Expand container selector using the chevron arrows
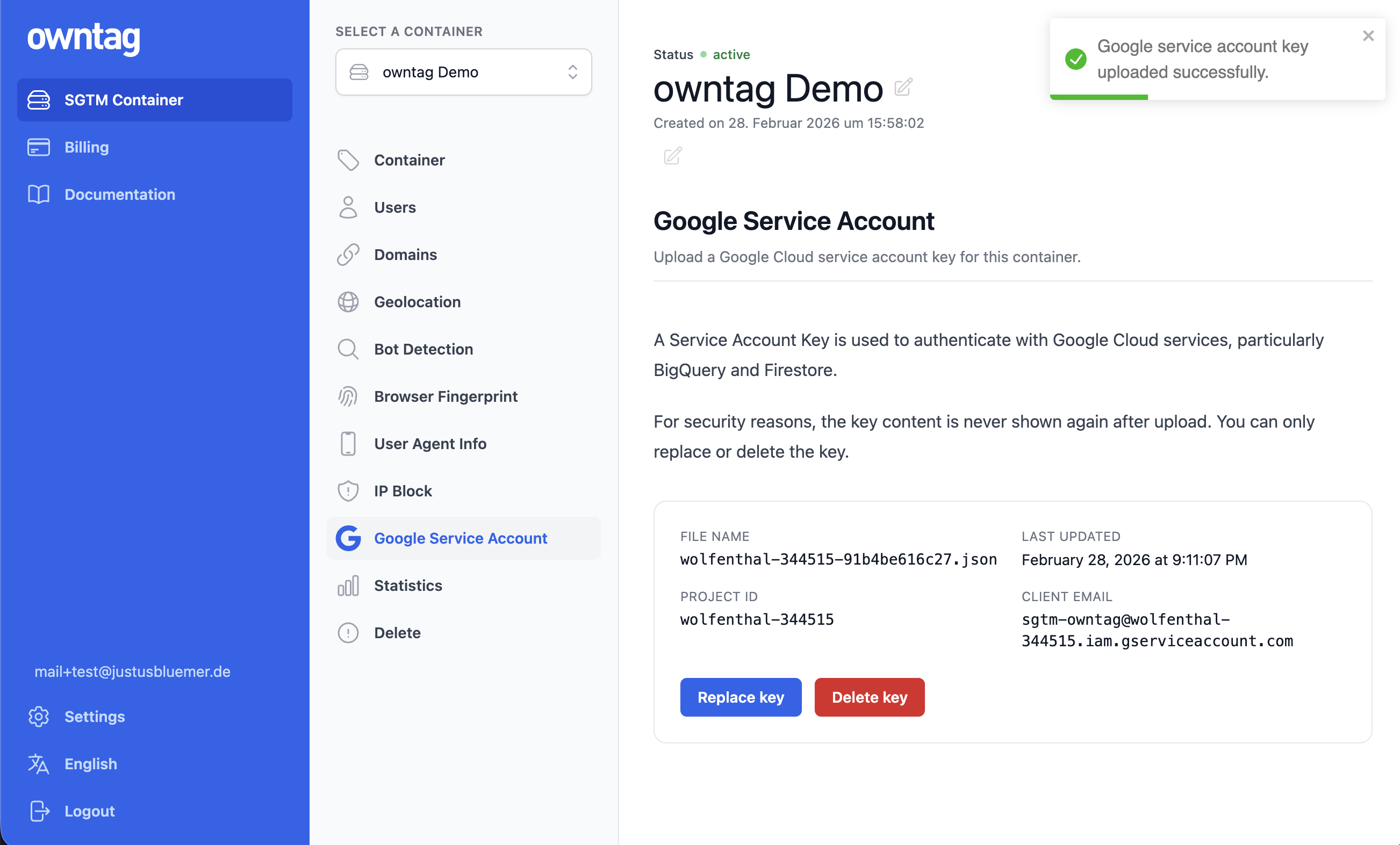The width and height of the screenshot is (1400, 845). coord(572,72)
